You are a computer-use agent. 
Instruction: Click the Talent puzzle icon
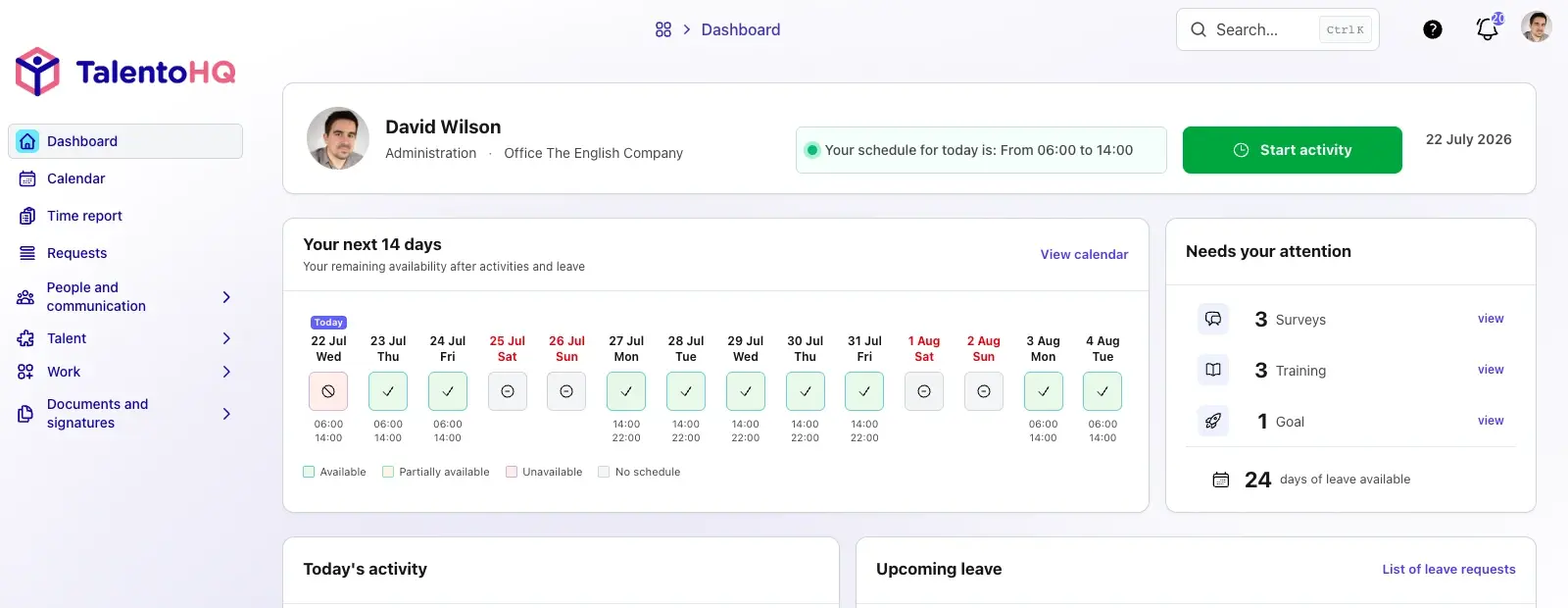(x=25, y=338)
